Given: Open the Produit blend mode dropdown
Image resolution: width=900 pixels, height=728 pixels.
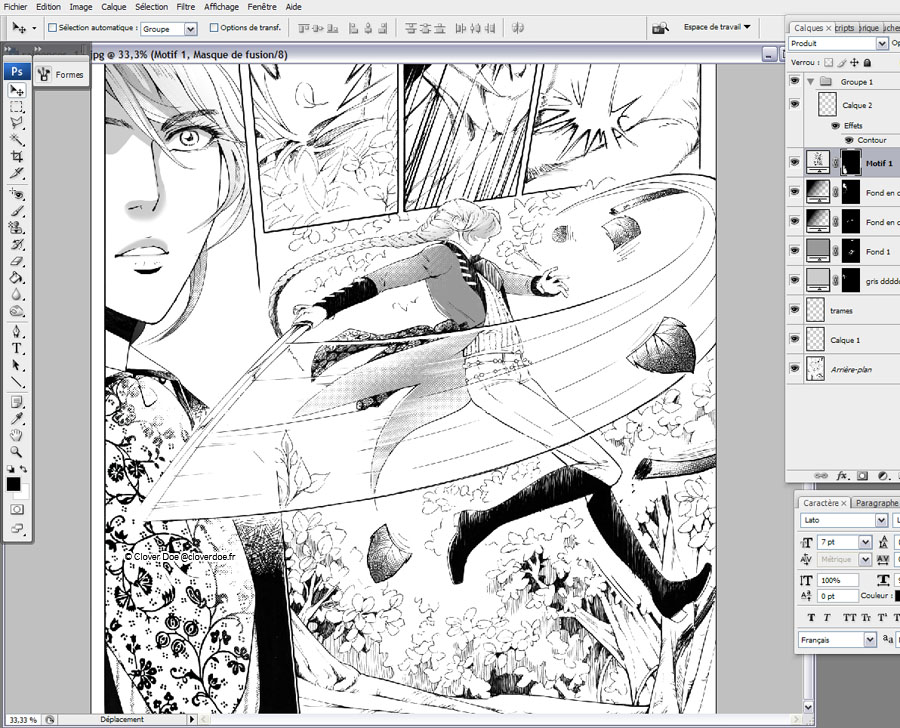Looking at the screenshot, I should tap(882, 43).
